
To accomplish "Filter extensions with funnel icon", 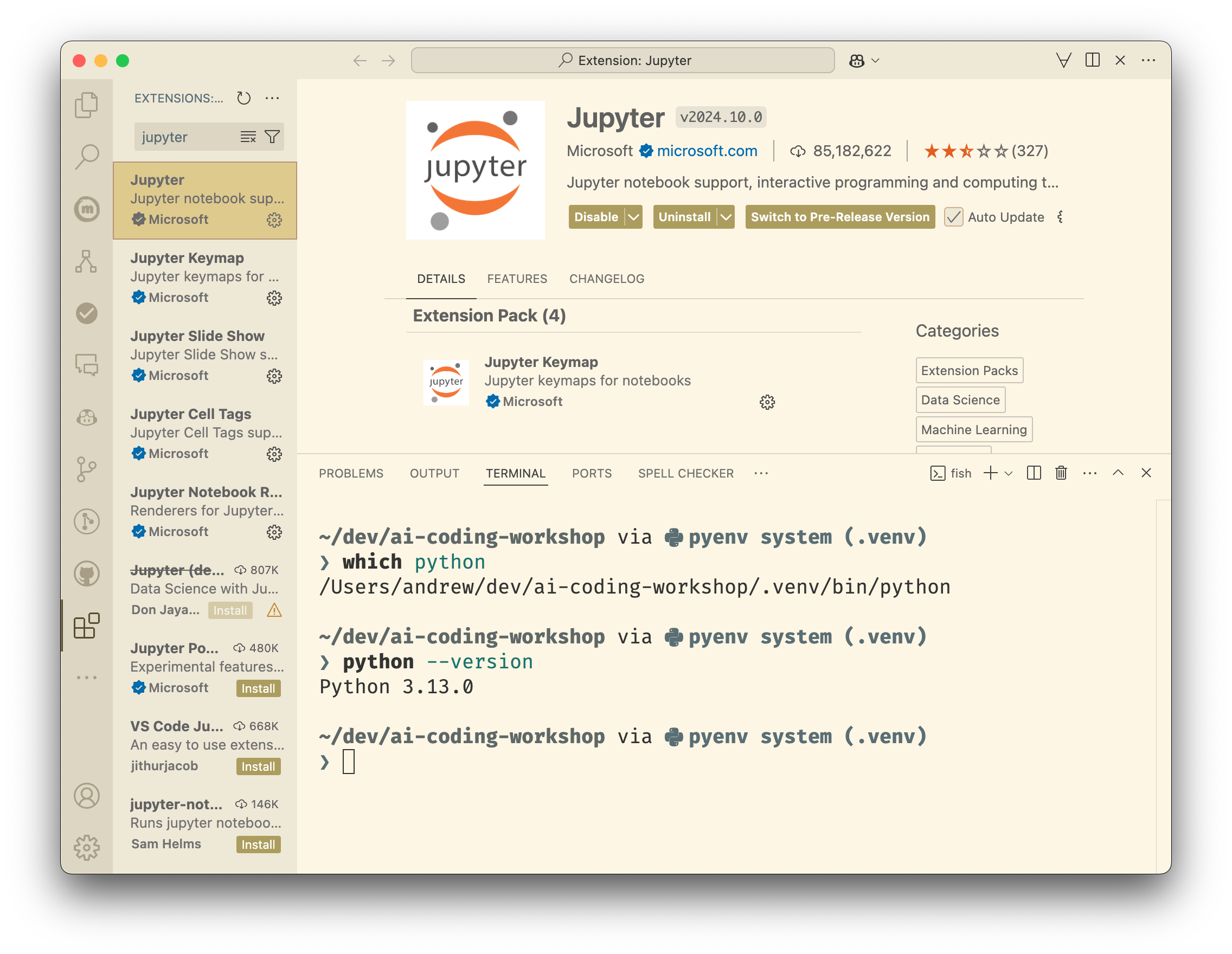I will [x=272, y=137].
